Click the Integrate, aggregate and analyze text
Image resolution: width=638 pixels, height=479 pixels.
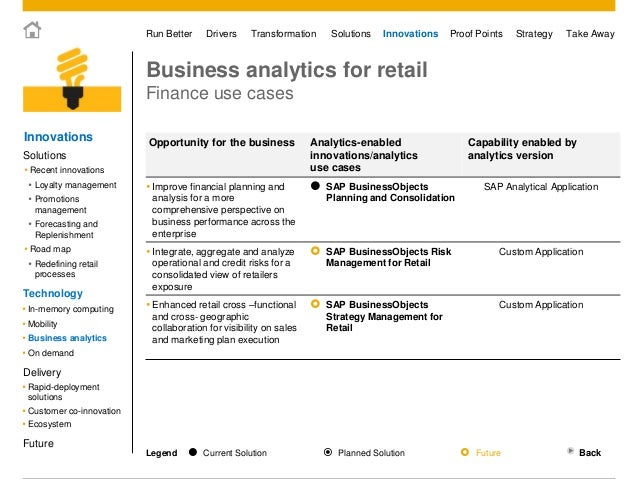pyautogui.click(x=223, y=269)
